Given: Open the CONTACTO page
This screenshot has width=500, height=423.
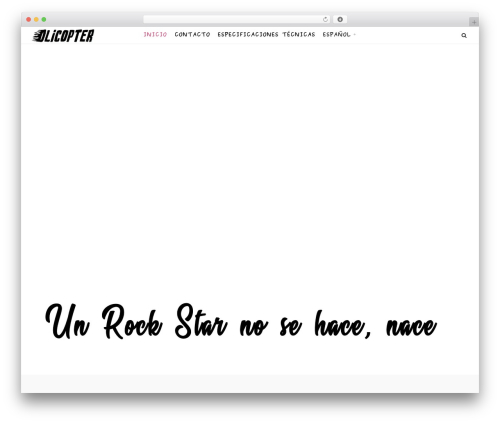Looking at the screenshot, I should click(x=192, y=34).
